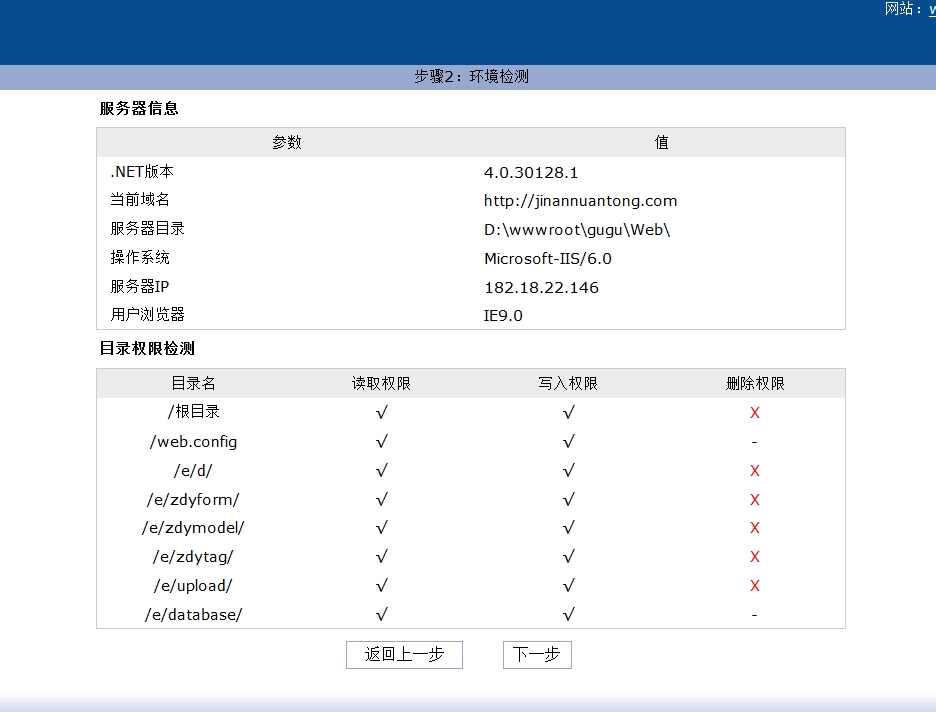936x712 pixels.
Task: Click the read permission checkmark for /根目录
Action: (x=381, y=412)
